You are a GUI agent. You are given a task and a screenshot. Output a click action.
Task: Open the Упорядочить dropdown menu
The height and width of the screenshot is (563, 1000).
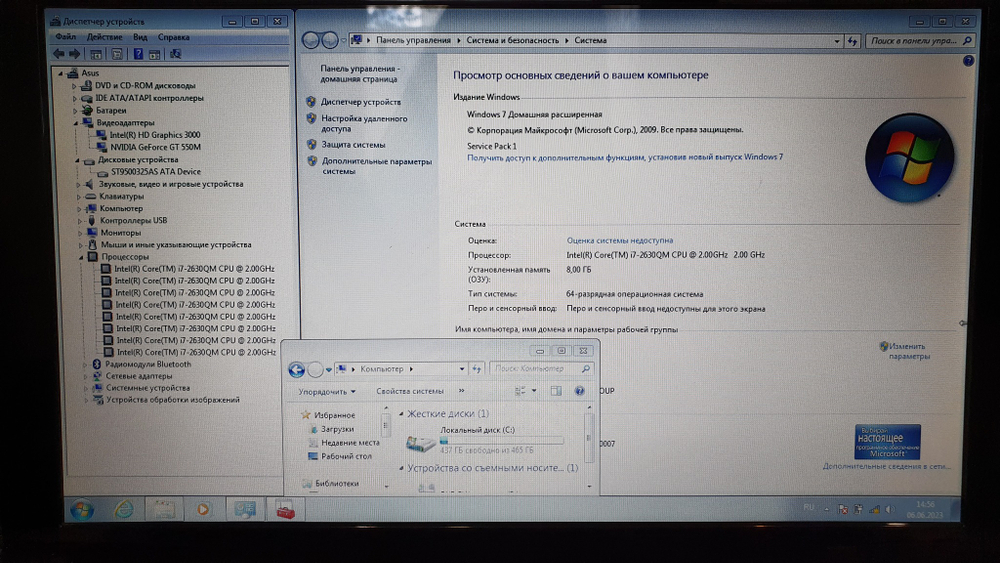point(327,391)
